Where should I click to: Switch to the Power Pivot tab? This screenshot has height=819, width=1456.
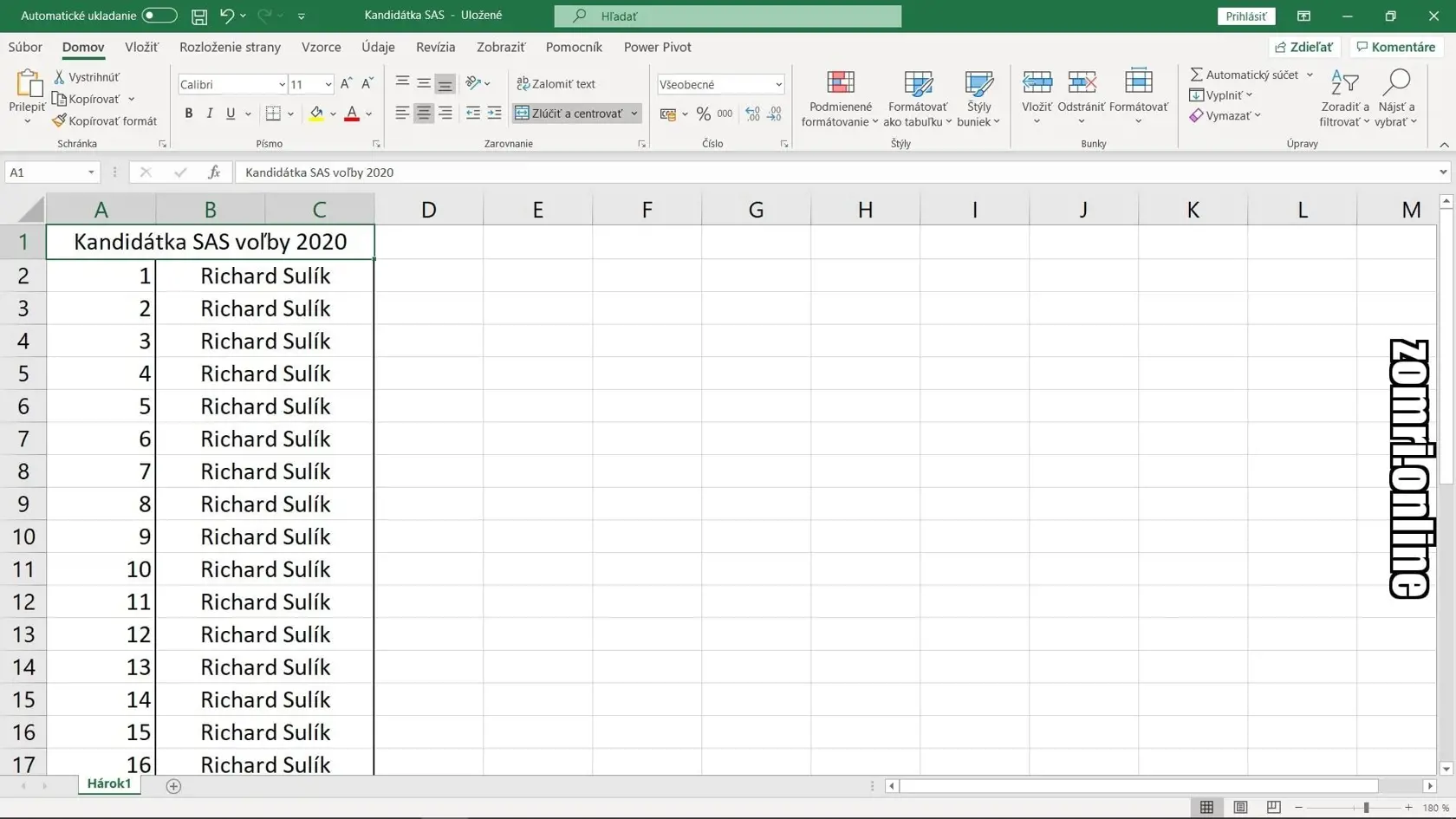tap(658, 47)
